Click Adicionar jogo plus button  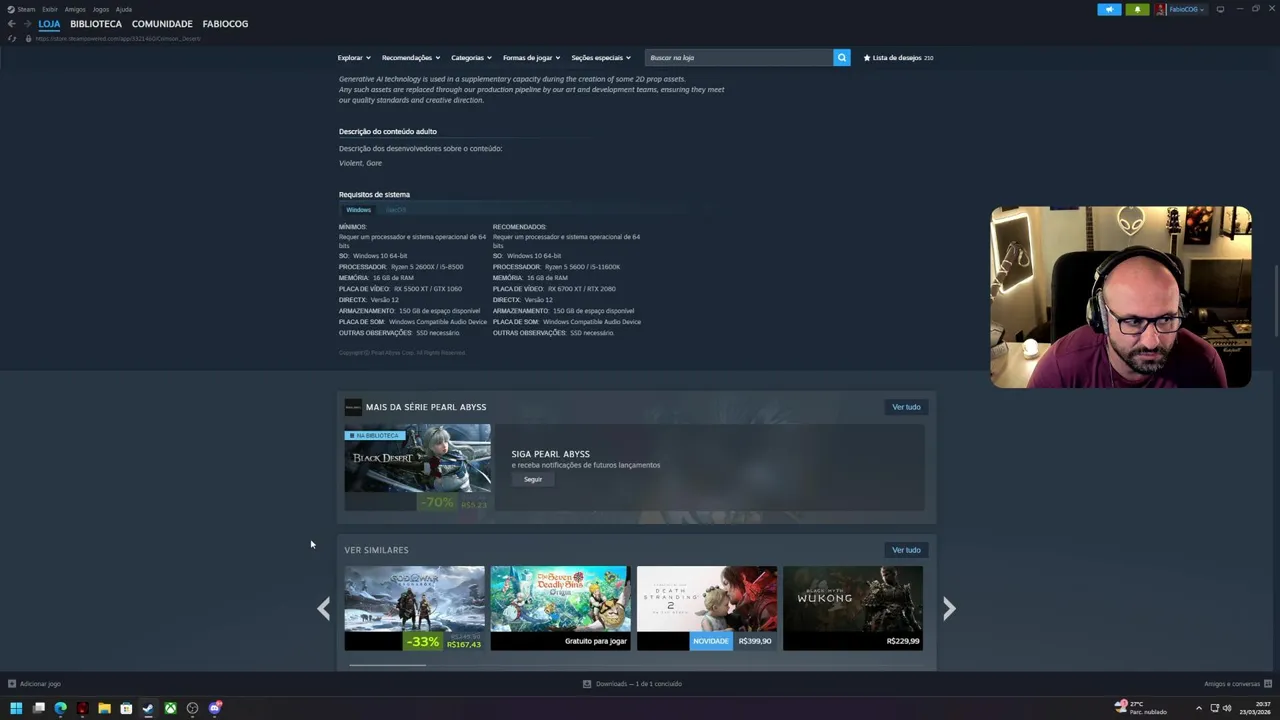click(34, 684)
